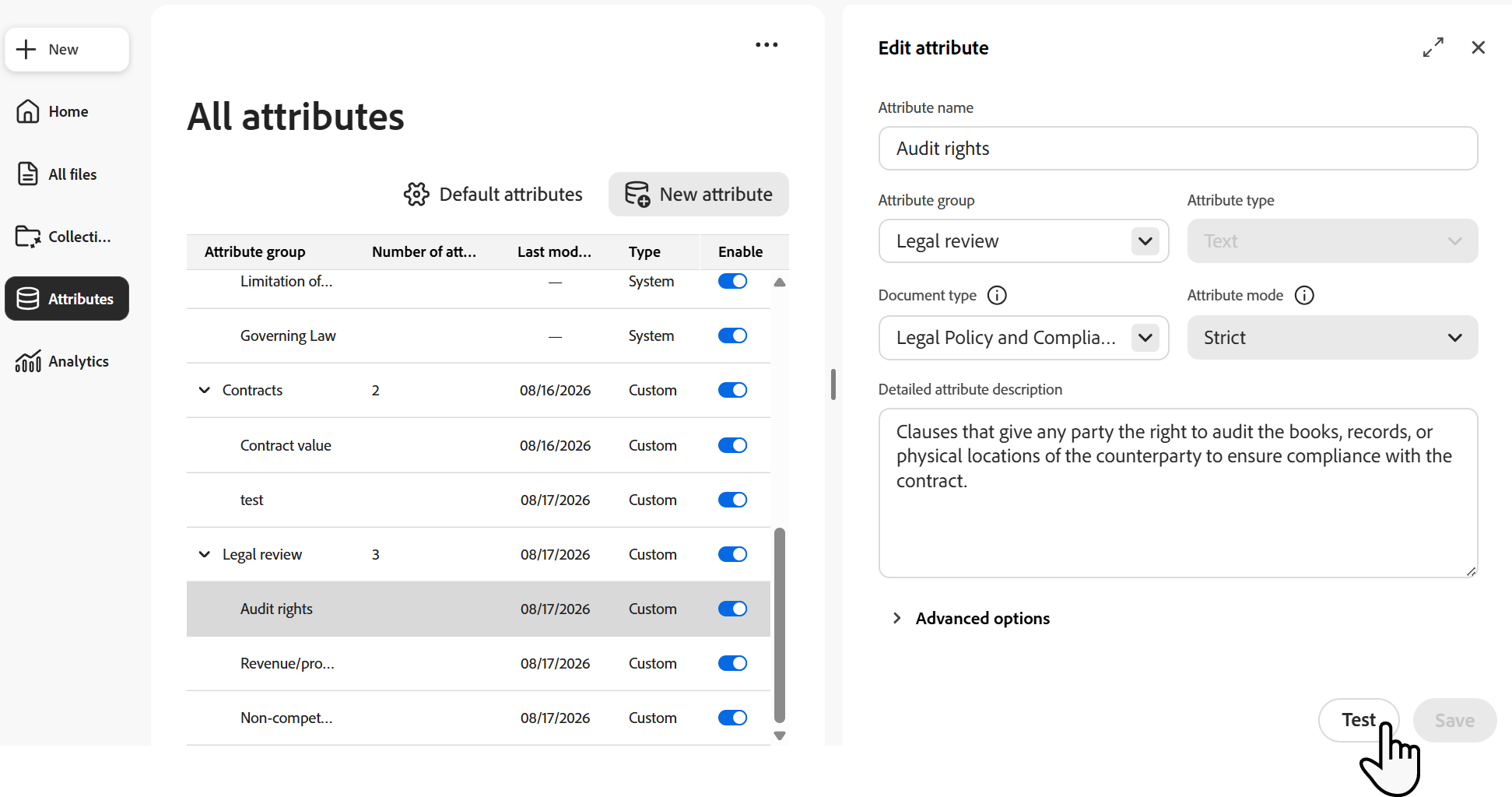Toggle the Limitation of... attribute switch
Viewport: 1512px width, 797px height.
(x=732, y=281)
